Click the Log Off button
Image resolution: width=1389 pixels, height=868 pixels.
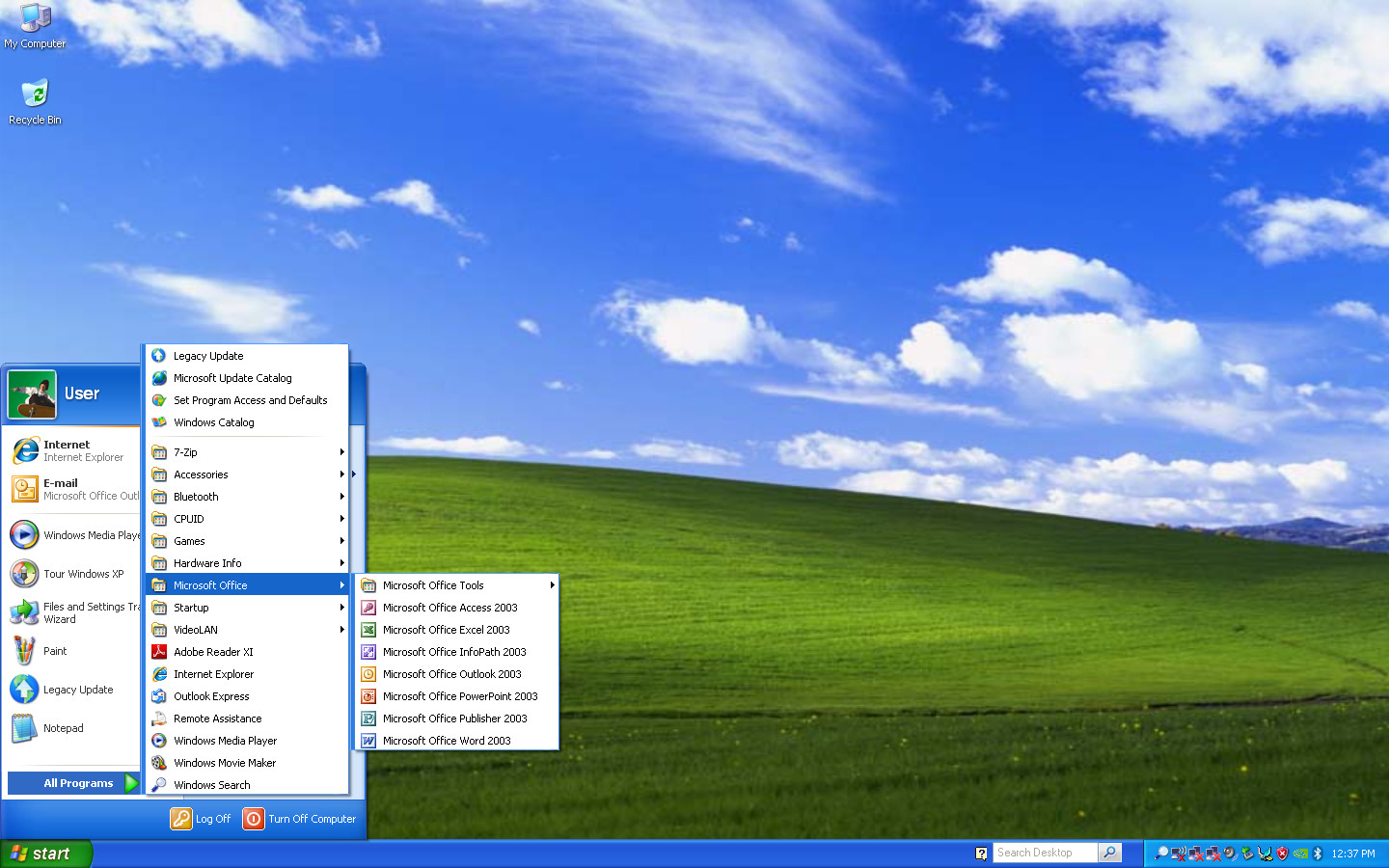tap(202, 819)
